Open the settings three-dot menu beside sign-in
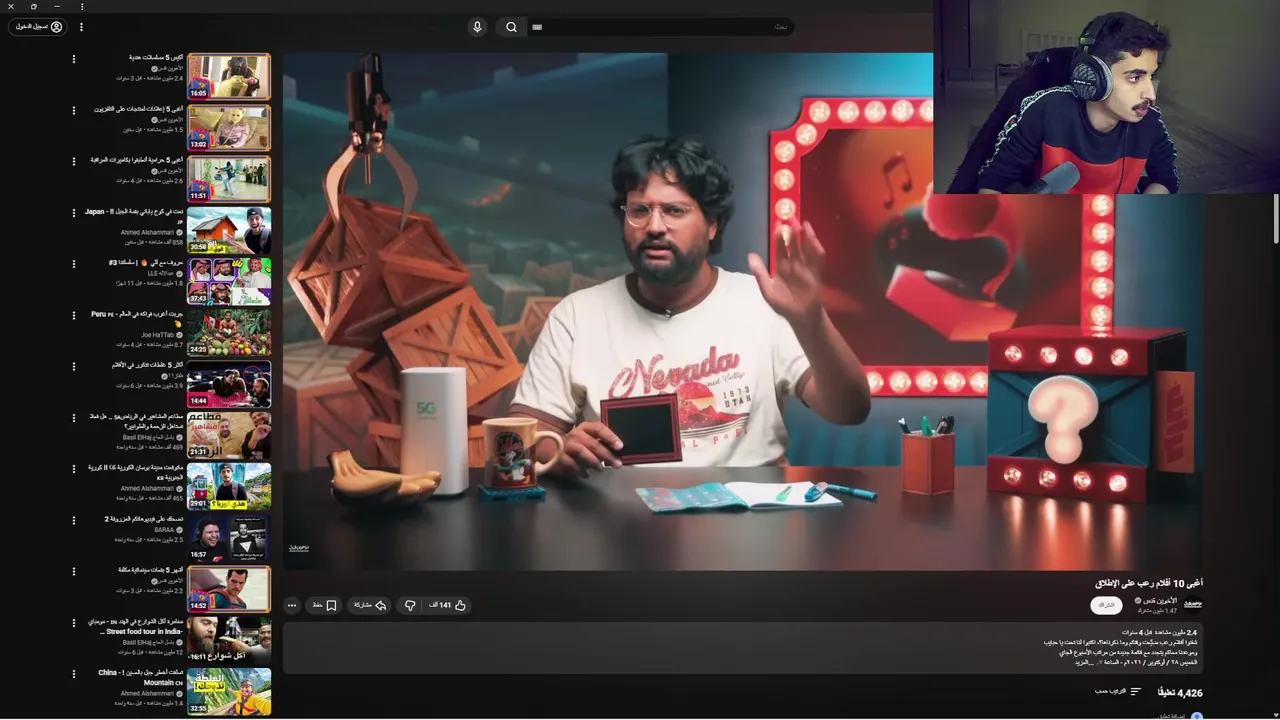 pyautogui.click(x=81, y=27)
